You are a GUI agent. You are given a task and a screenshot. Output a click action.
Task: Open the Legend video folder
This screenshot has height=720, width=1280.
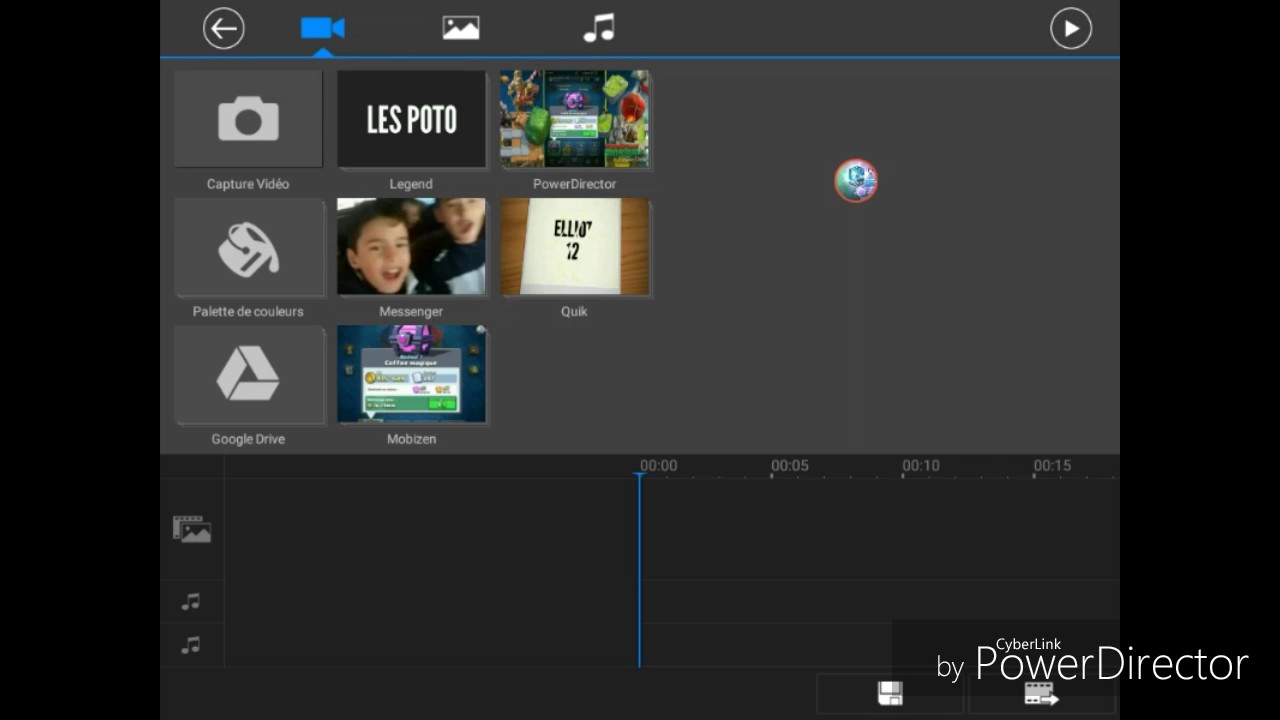point(411,119)
